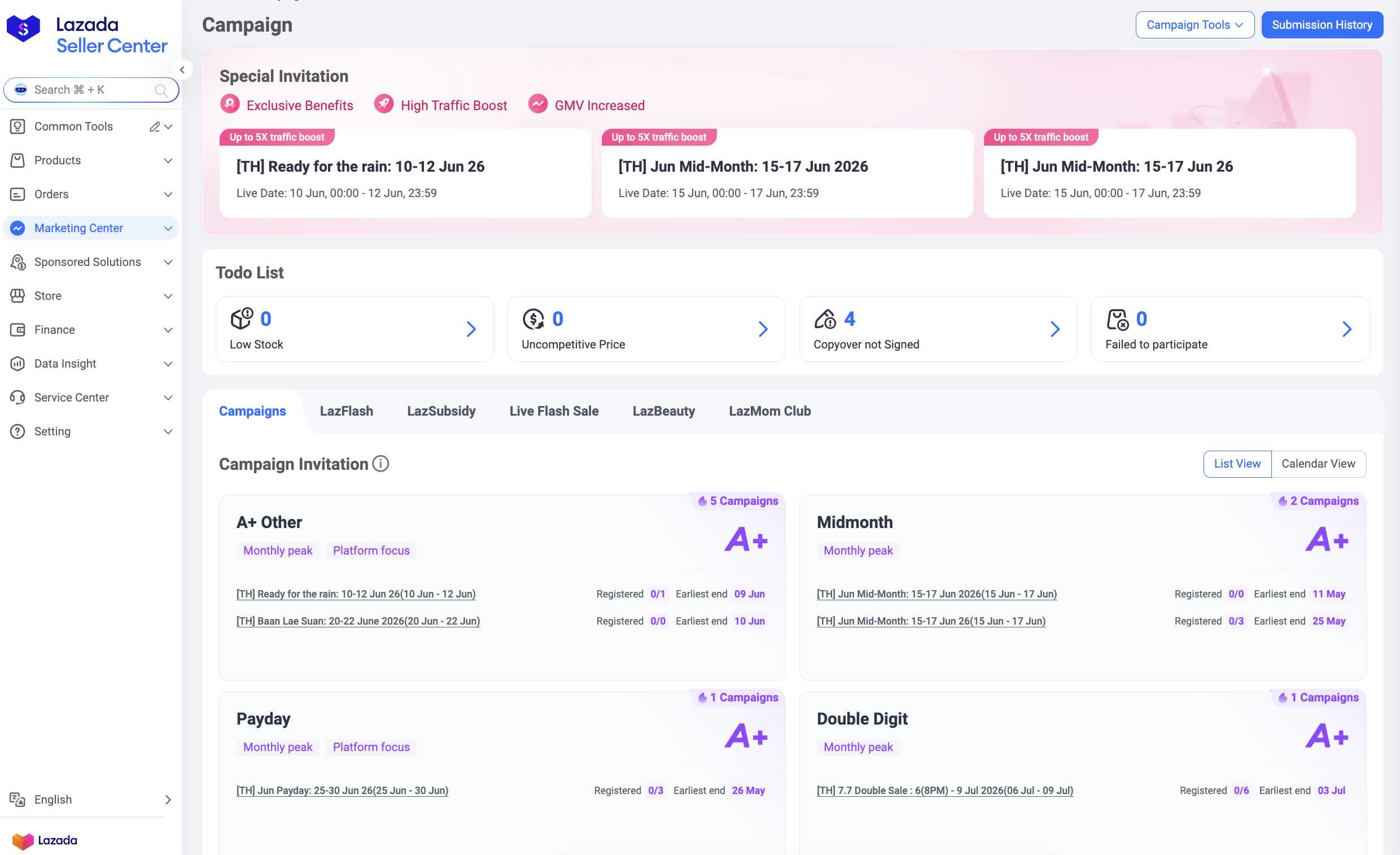Expand the Marketing Center chevron

pos(168,228)
